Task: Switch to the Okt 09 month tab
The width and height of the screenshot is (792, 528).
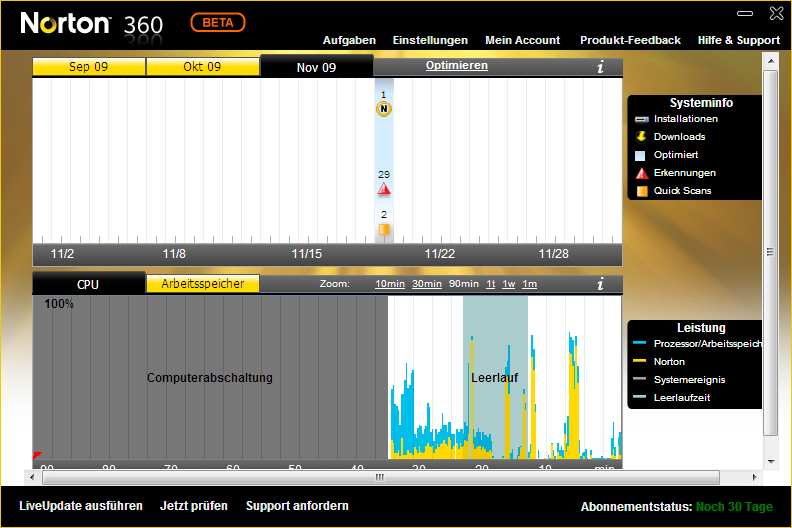Action: click(203, 67)
